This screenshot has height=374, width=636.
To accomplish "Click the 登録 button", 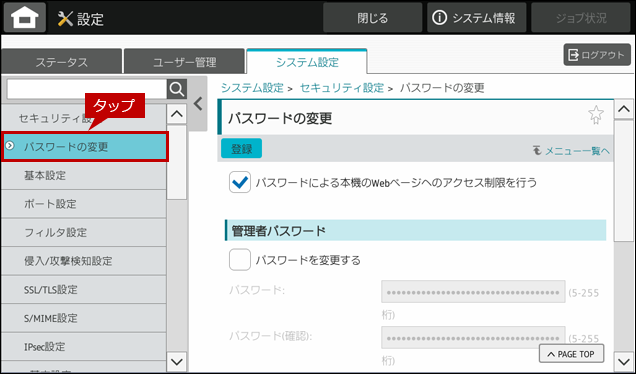I will point(241,148).
